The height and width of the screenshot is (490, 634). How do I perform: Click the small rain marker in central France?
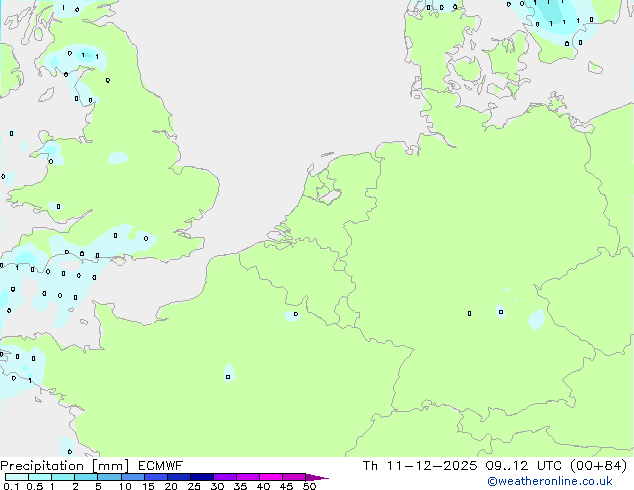[229, 374]
